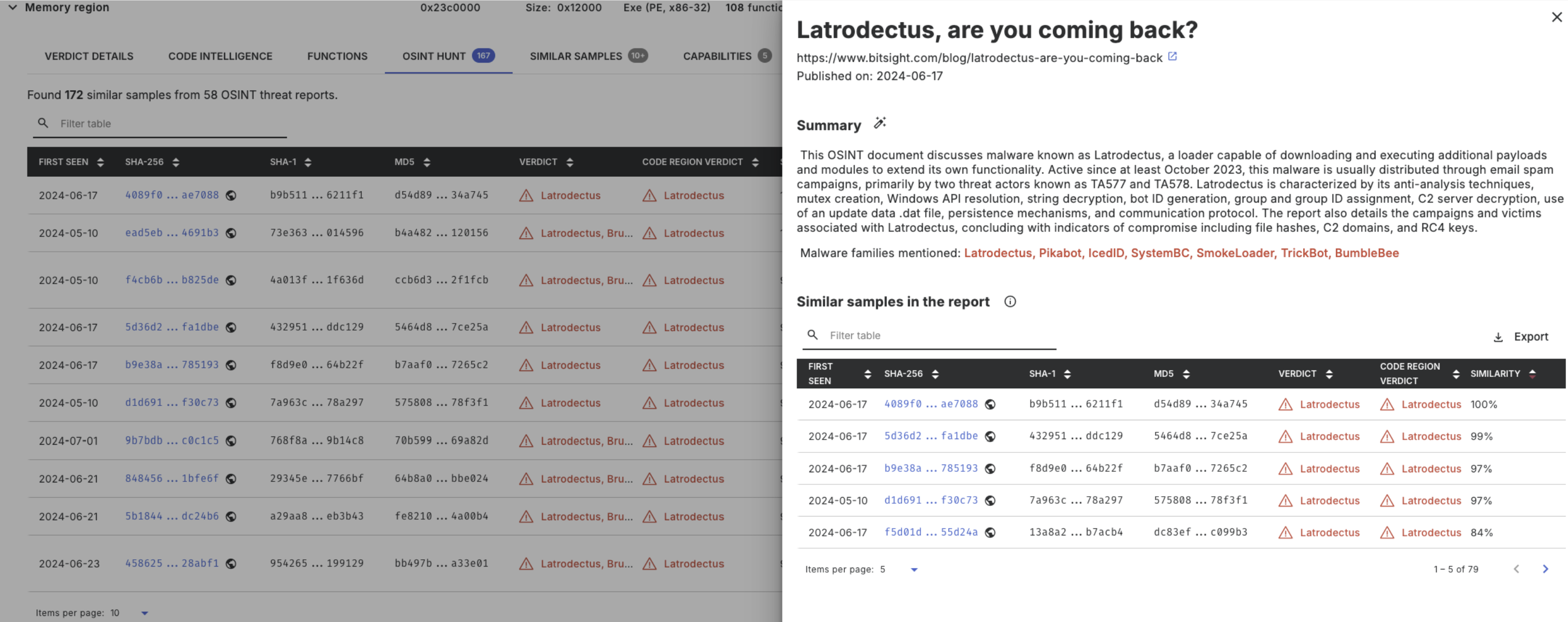Image resolution: width=1568 pixels, height=622 pixels.
Task: Toggle sort on report table's MD5 column
Action: pyautogui.click(x=1186, y=374)
